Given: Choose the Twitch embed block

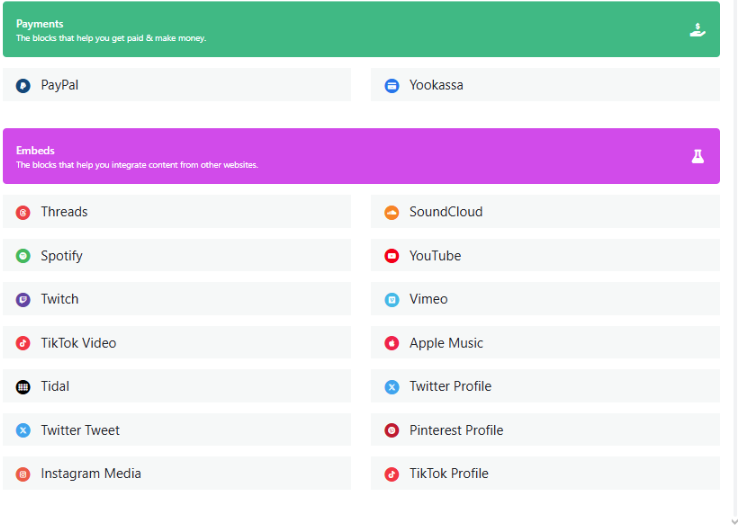Looking at the screenshot, I should pos(177,299).
